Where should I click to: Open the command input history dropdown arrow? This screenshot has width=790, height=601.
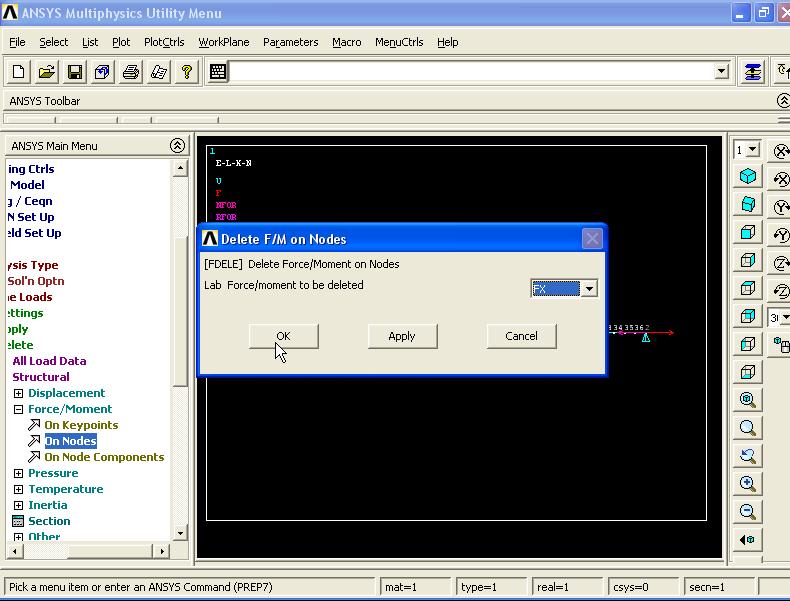(x=721, y=72)
